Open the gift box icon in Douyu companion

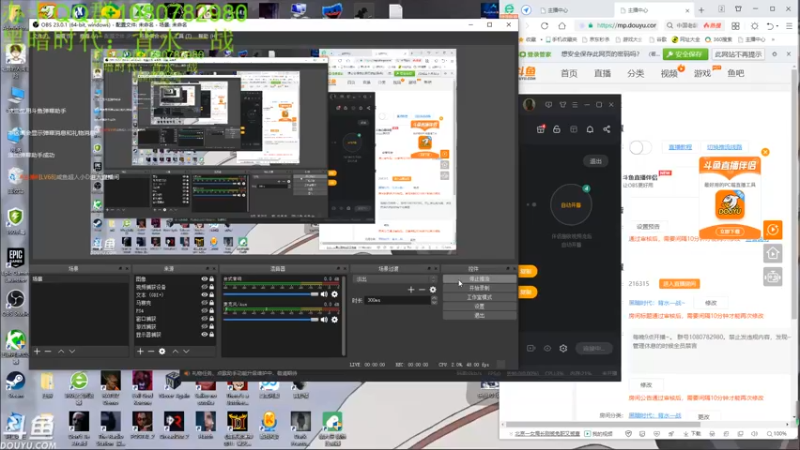point(541,130)
